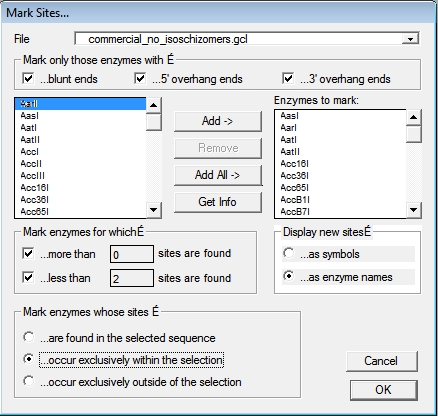438x416 pixels.
Task: Click the up arrow of left list scrollbar
Action: click(154, 105)
